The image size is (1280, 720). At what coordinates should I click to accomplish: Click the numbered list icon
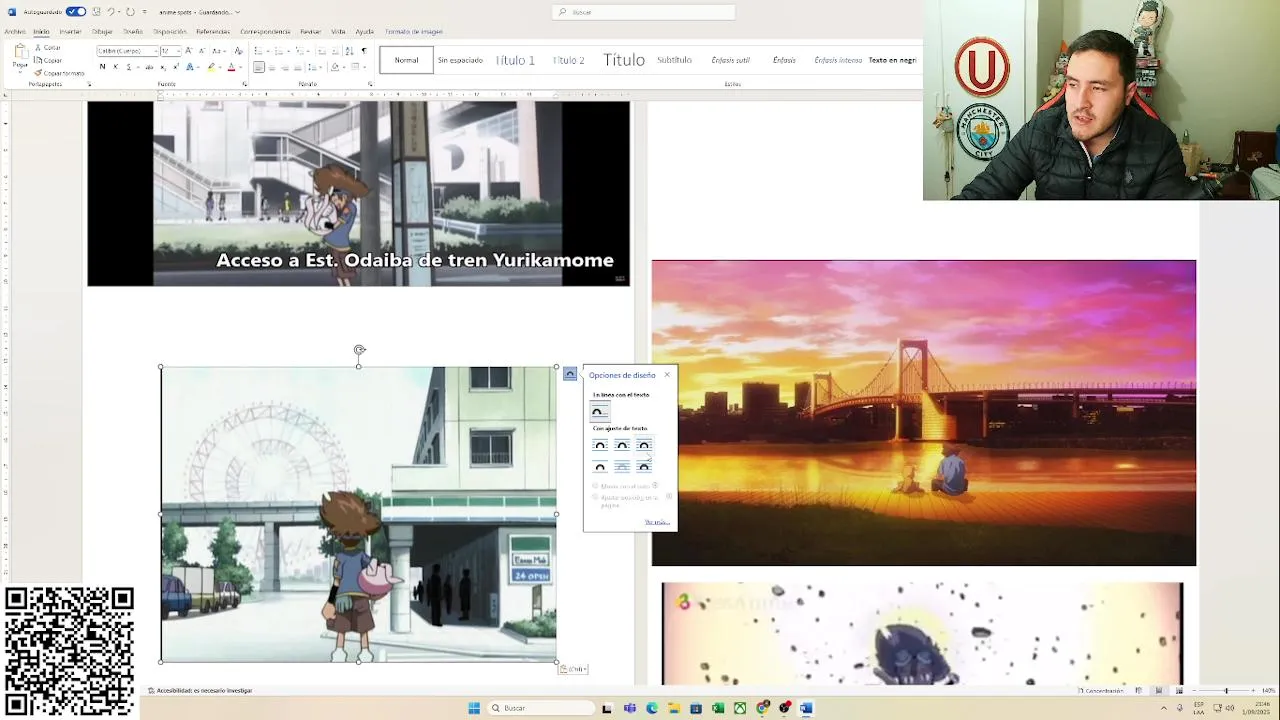click(279, 51)
